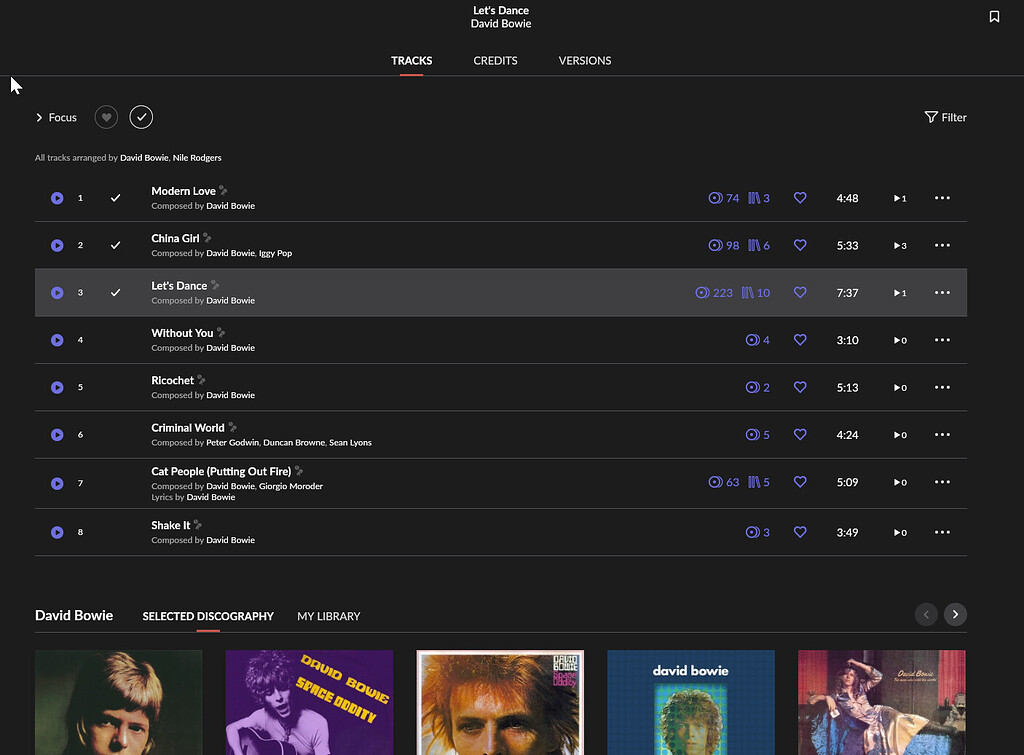The height and width of the screenshot is (755, 1024).
Task: Toggle the heart filter next to Focus
Action: tap(106, 117)
